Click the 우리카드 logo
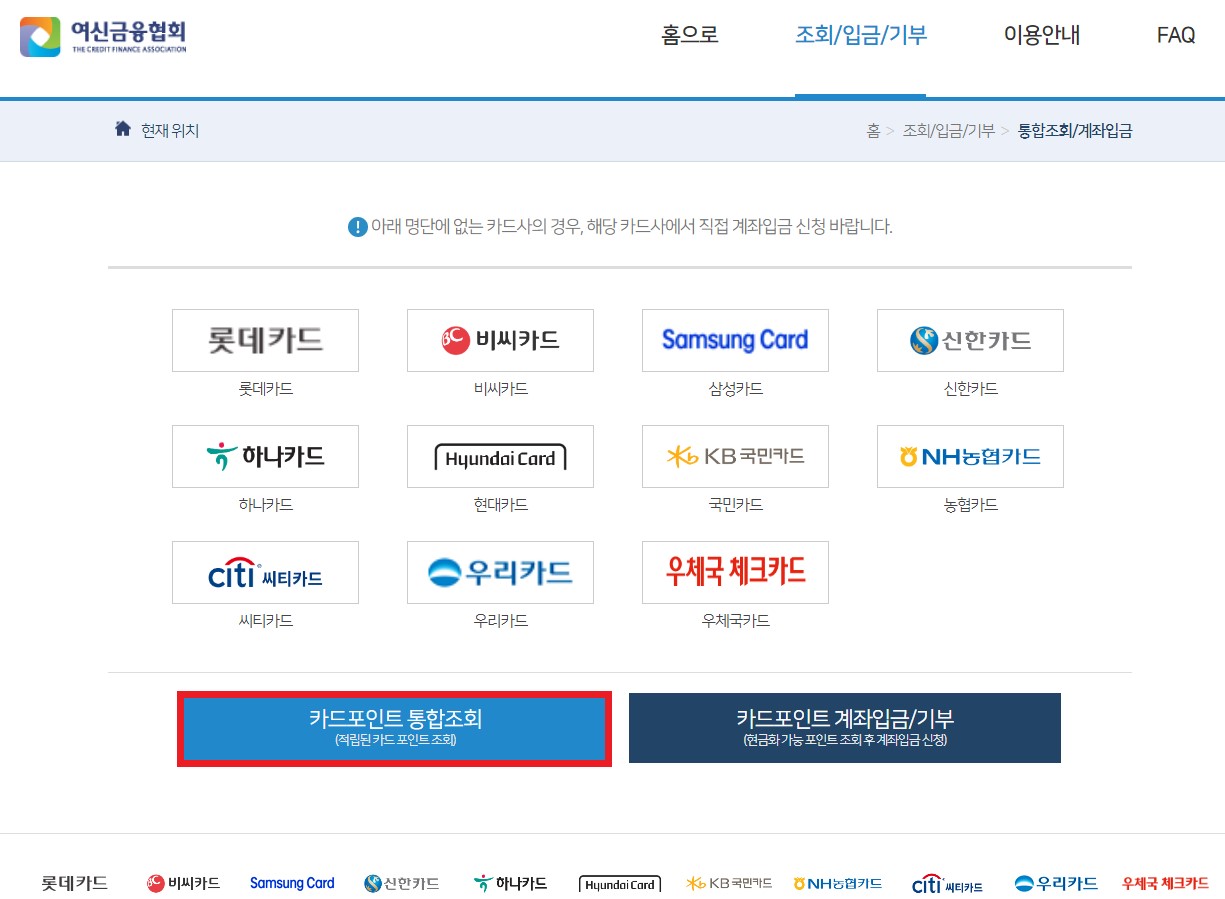 tap(500, 572)
